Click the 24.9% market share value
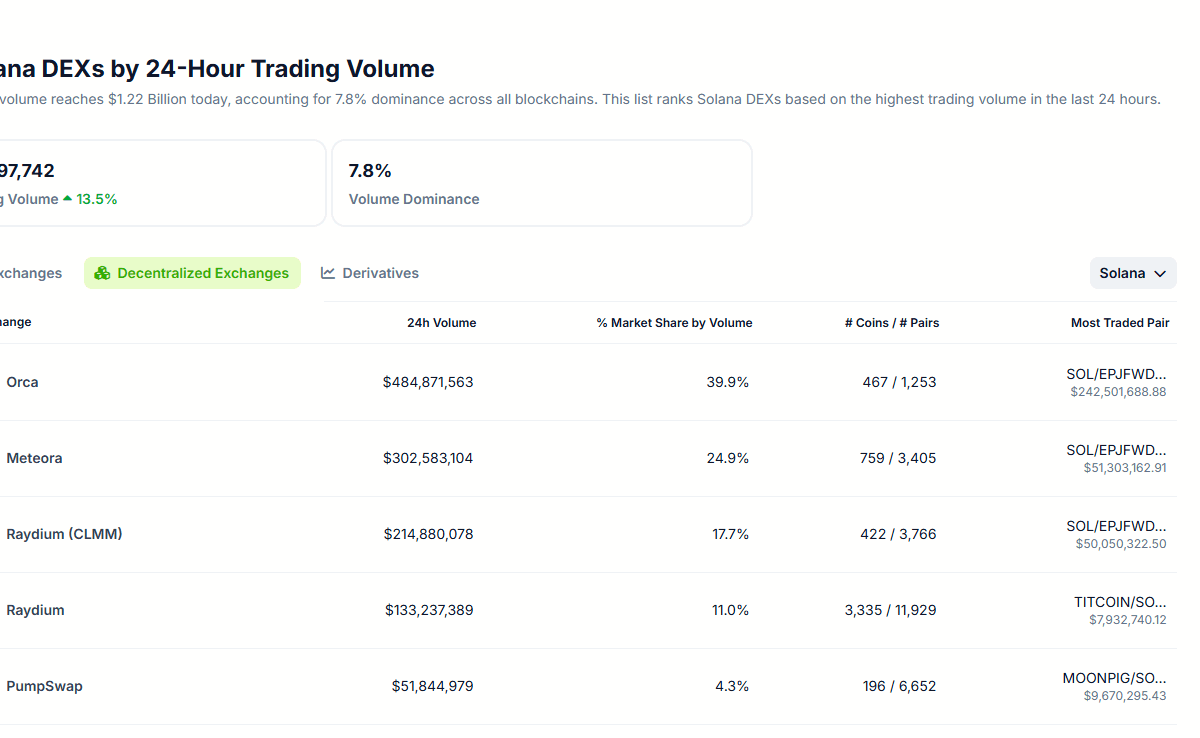Screen dimensions: 1200x738 pyautogui.click(x=728, y=458)
